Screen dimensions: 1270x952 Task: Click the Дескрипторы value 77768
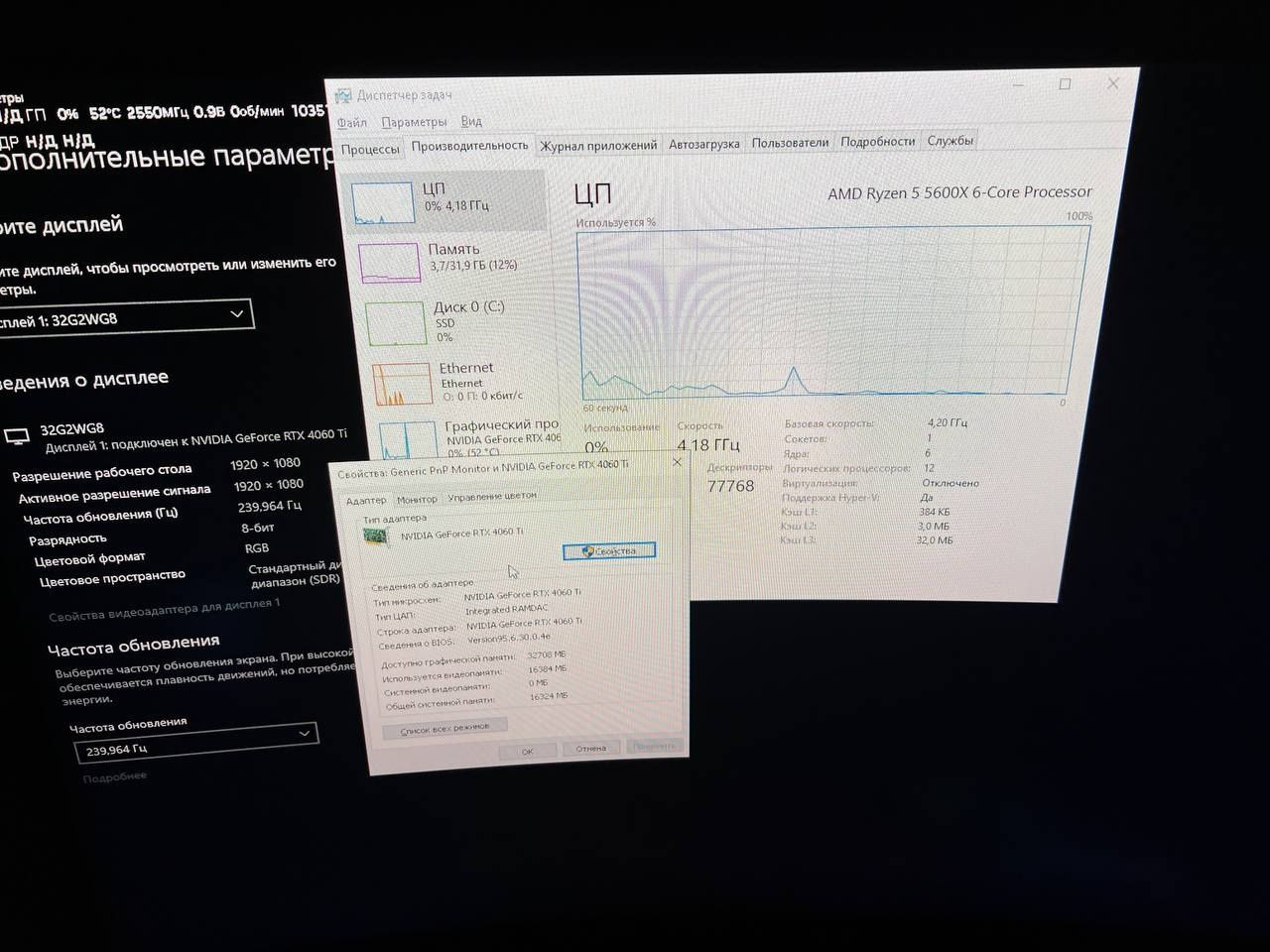point(730,486)
